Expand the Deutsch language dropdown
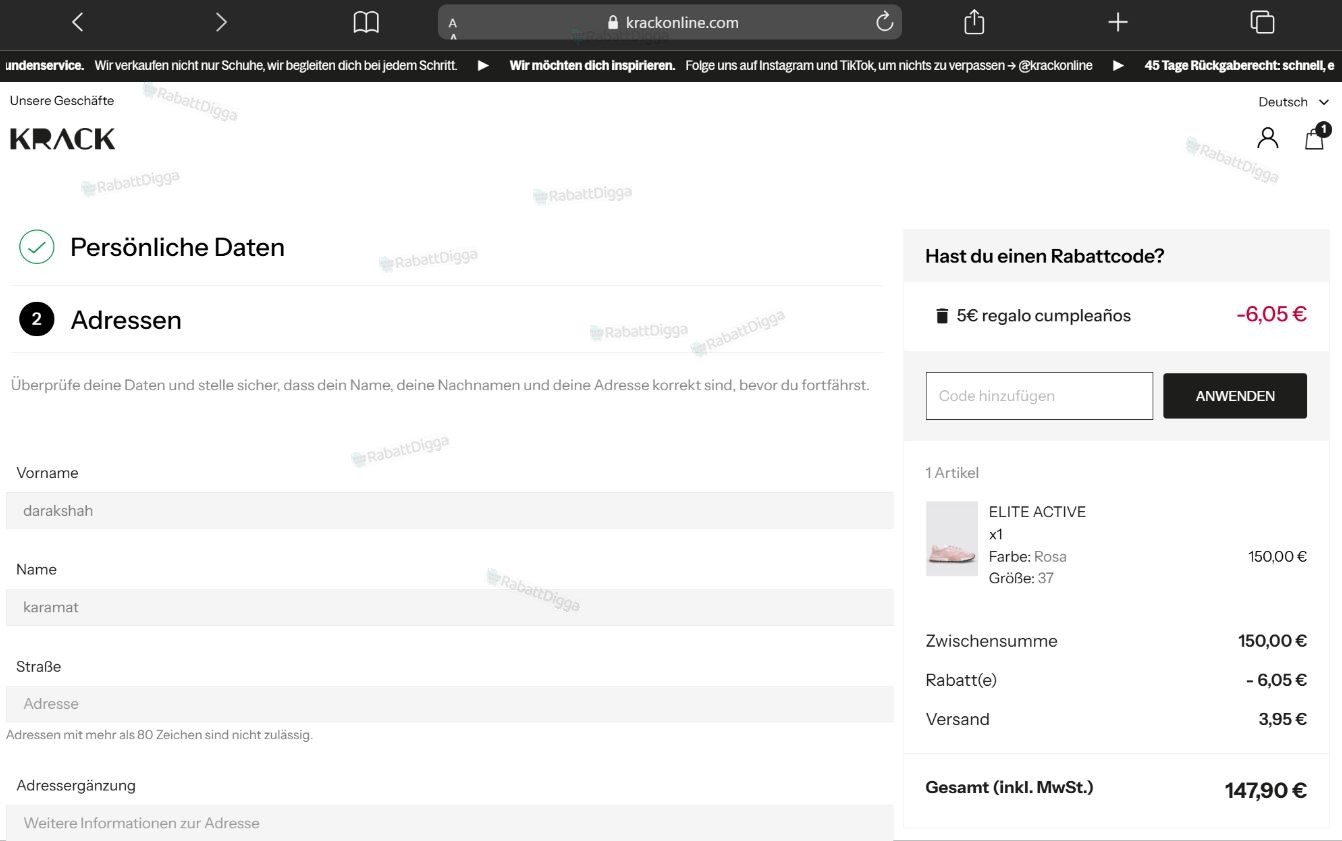1342x841 pixels. point(1294,102)
